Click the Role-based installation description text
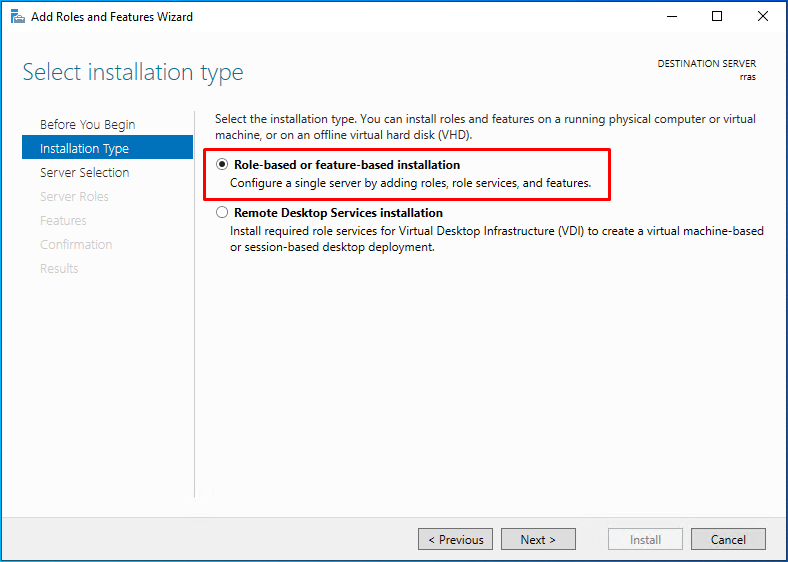 point(411,183)
